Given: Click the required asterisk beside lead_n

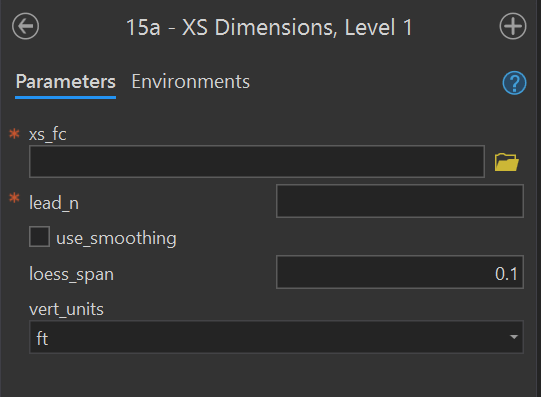Looking at the screenshot, I should click(14, 198).
